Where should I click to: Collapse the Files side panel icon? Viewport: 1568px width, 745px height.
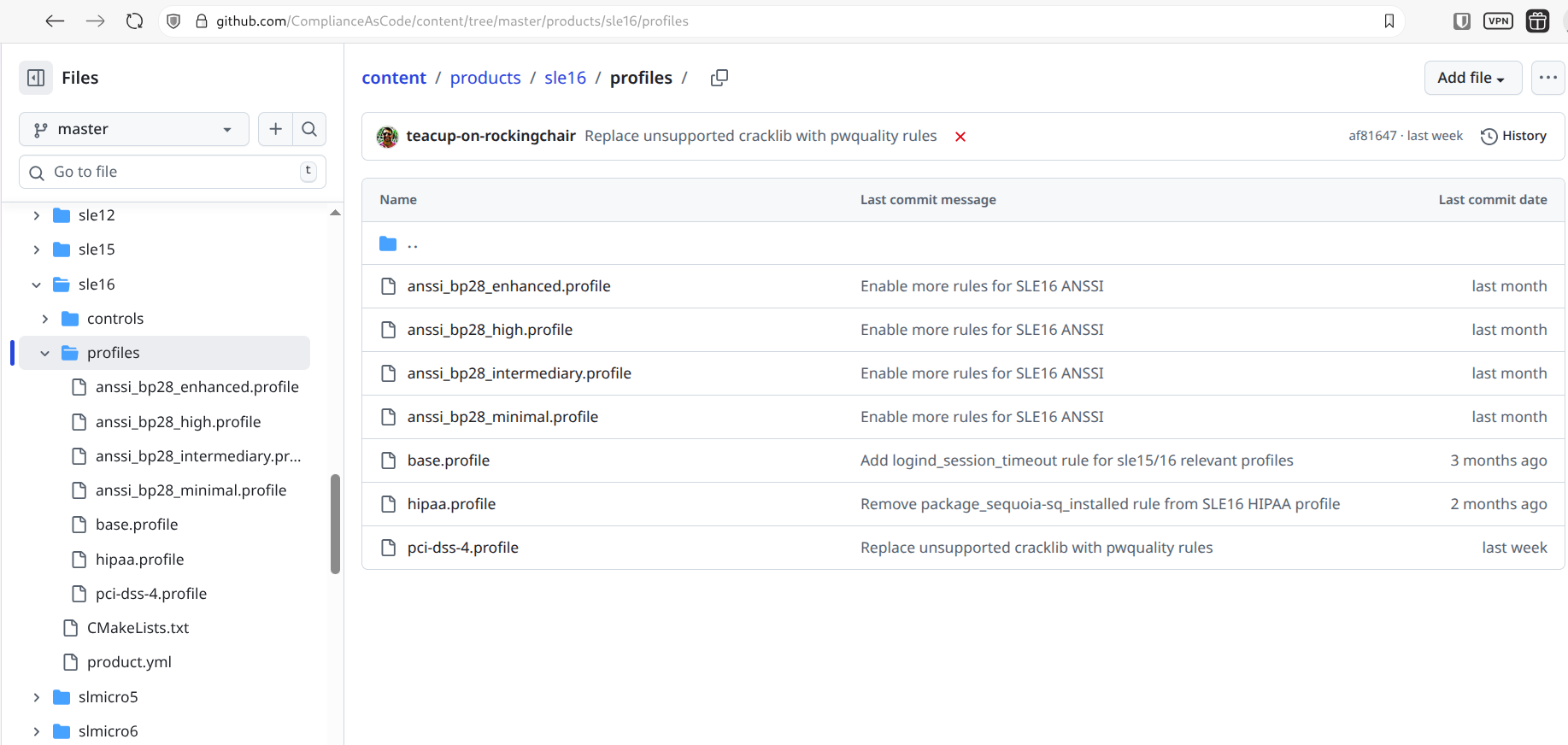pyautogui.click(x=36, y=78)
